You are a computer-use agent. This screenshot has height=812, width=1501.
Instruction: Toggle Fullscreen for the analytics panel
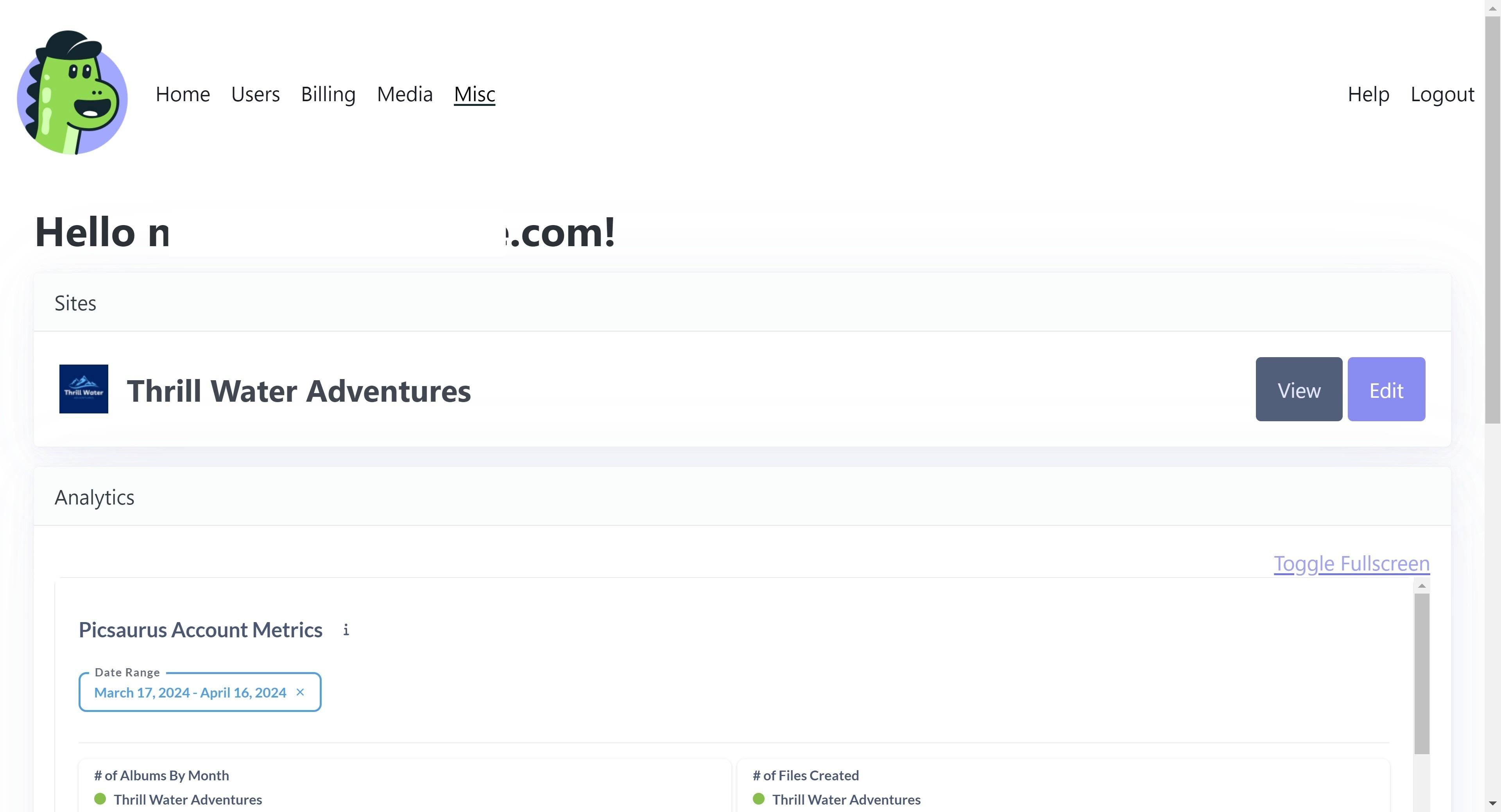[x=1351, y=563]
